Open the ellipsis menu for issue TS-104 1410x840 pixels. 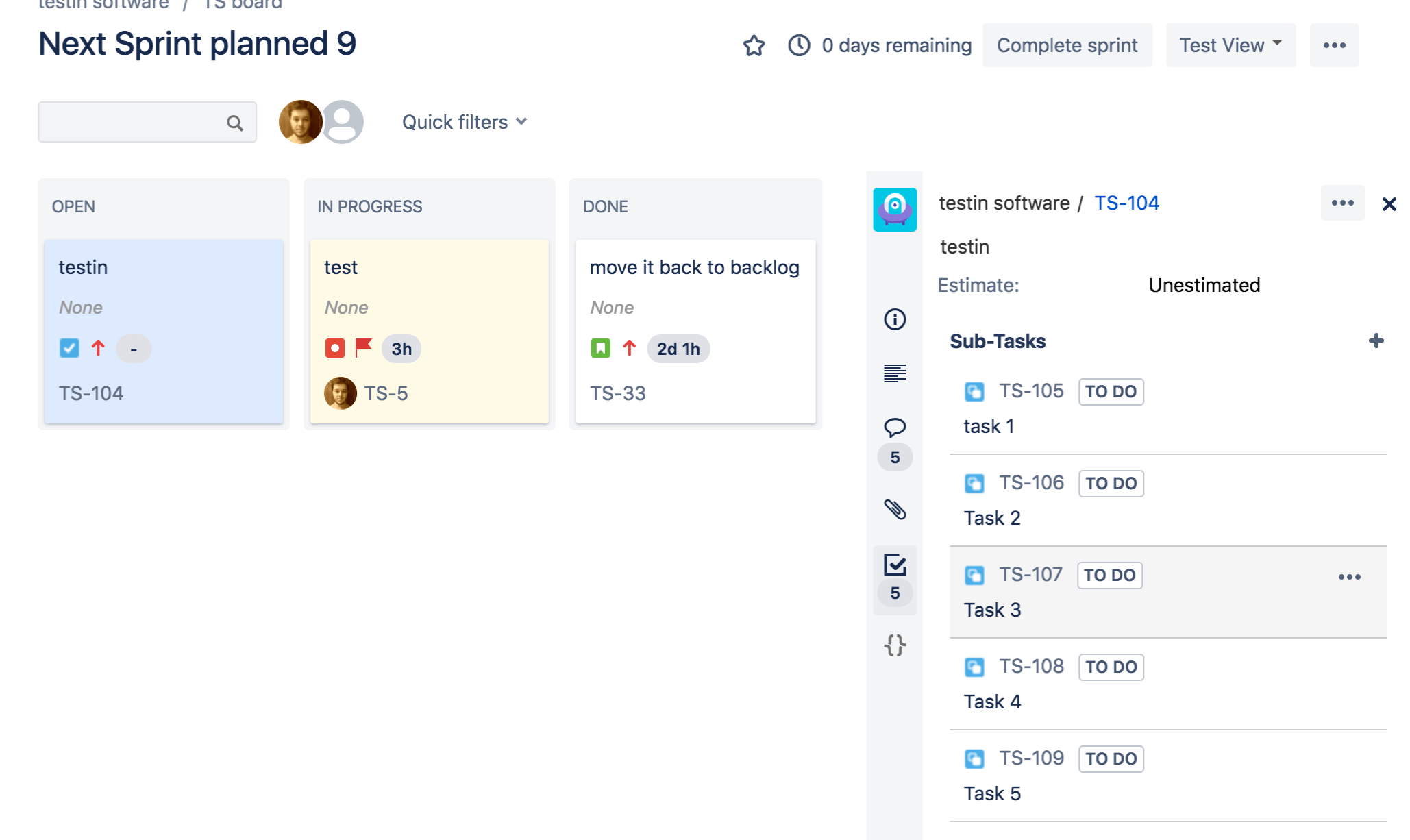click(x=1342, y=203)
